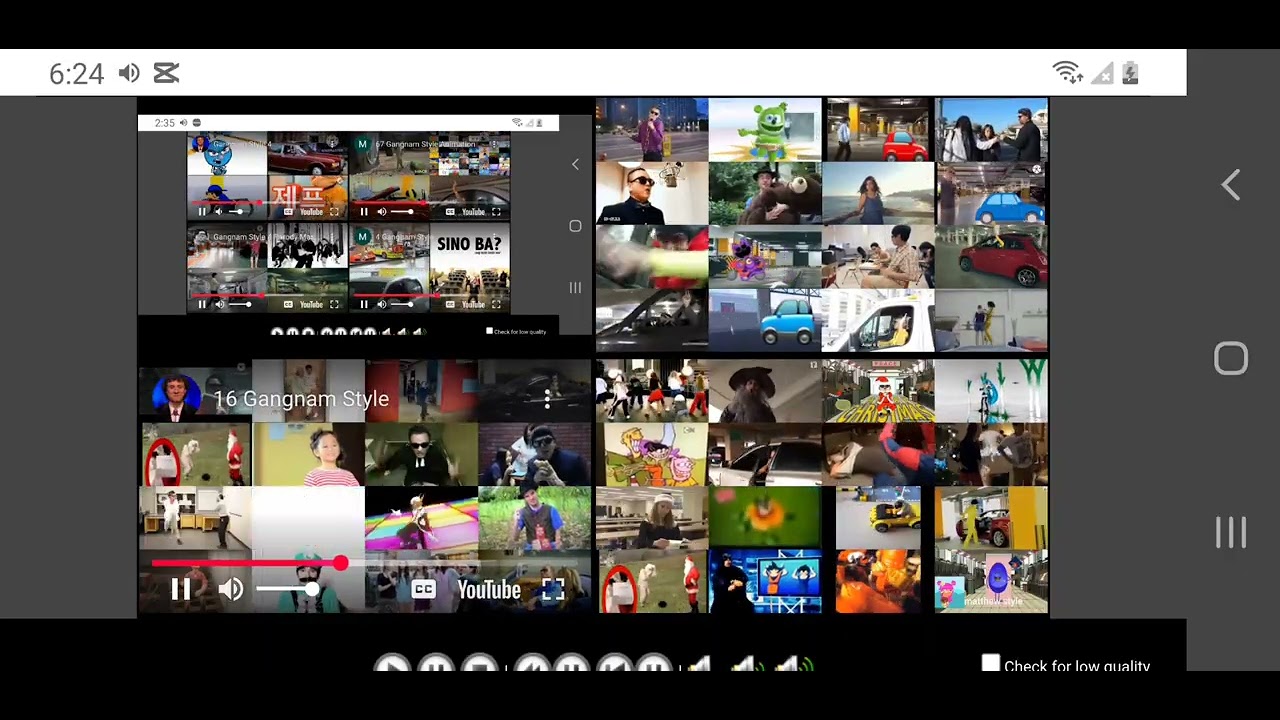Tap the Wi-Fi status icon
The image size is (1280, 720).
coord(1067,72)
